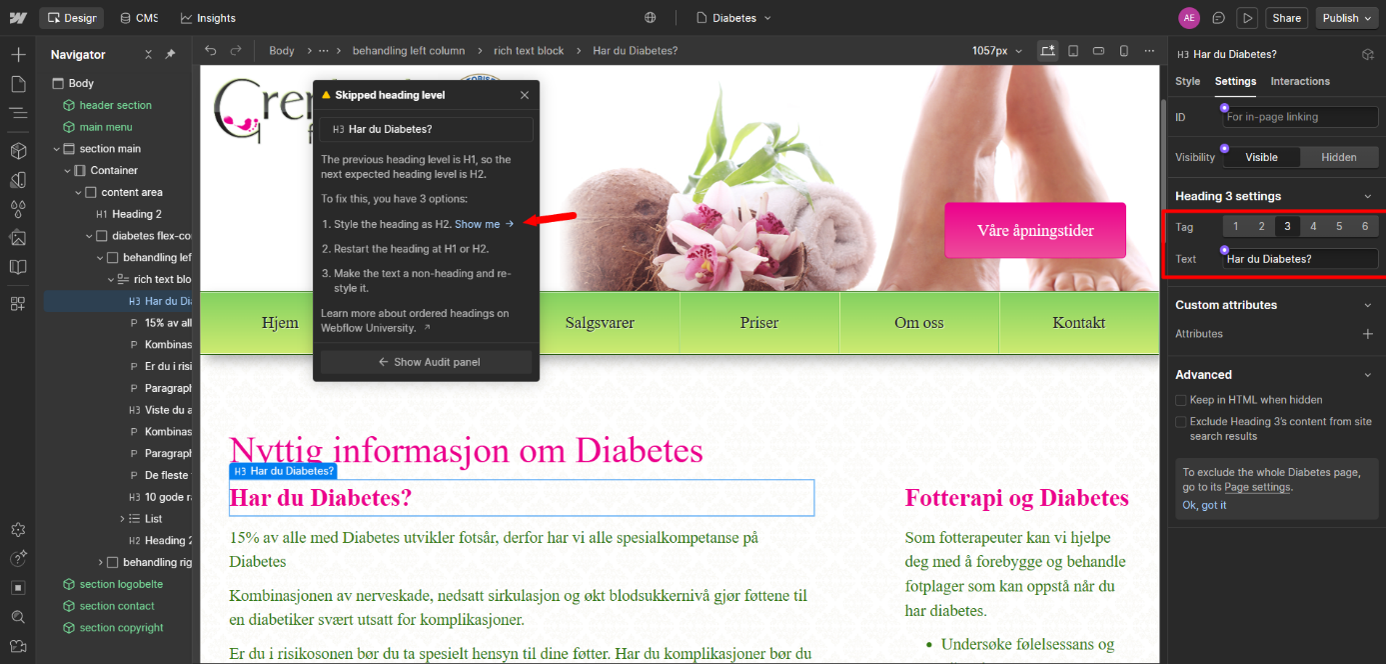
Task: Open the Style selectors panel
Action: click(x=18, y=180)
